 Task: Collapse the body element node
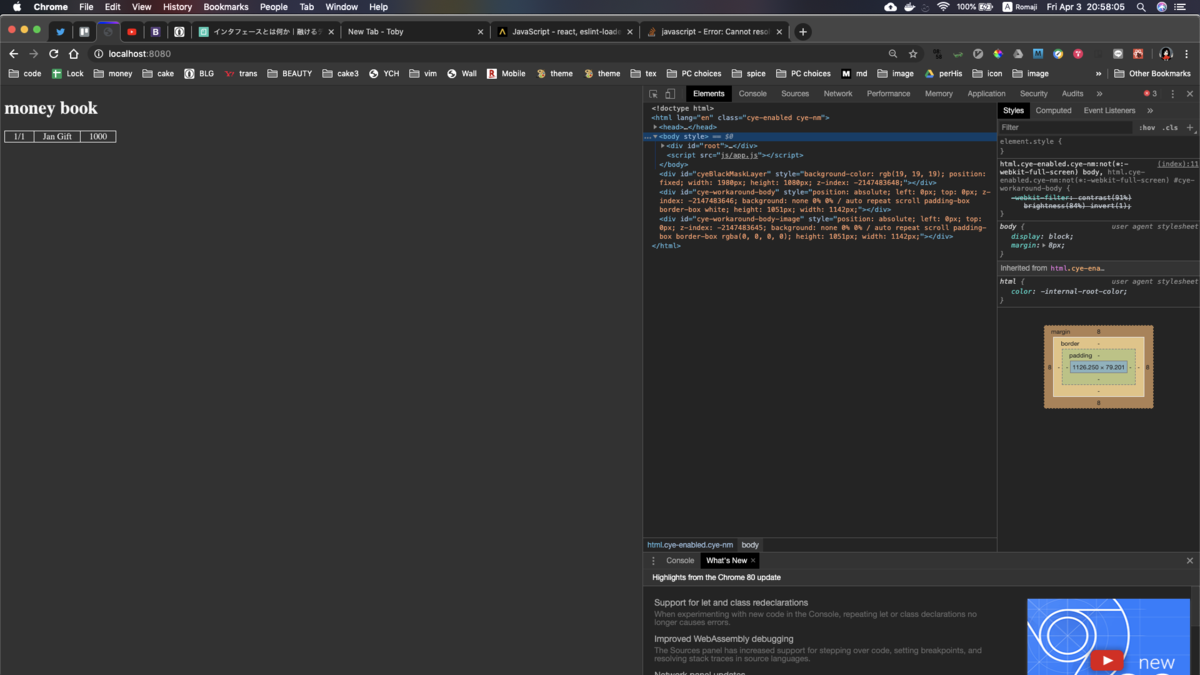click(x=656, y=136)
